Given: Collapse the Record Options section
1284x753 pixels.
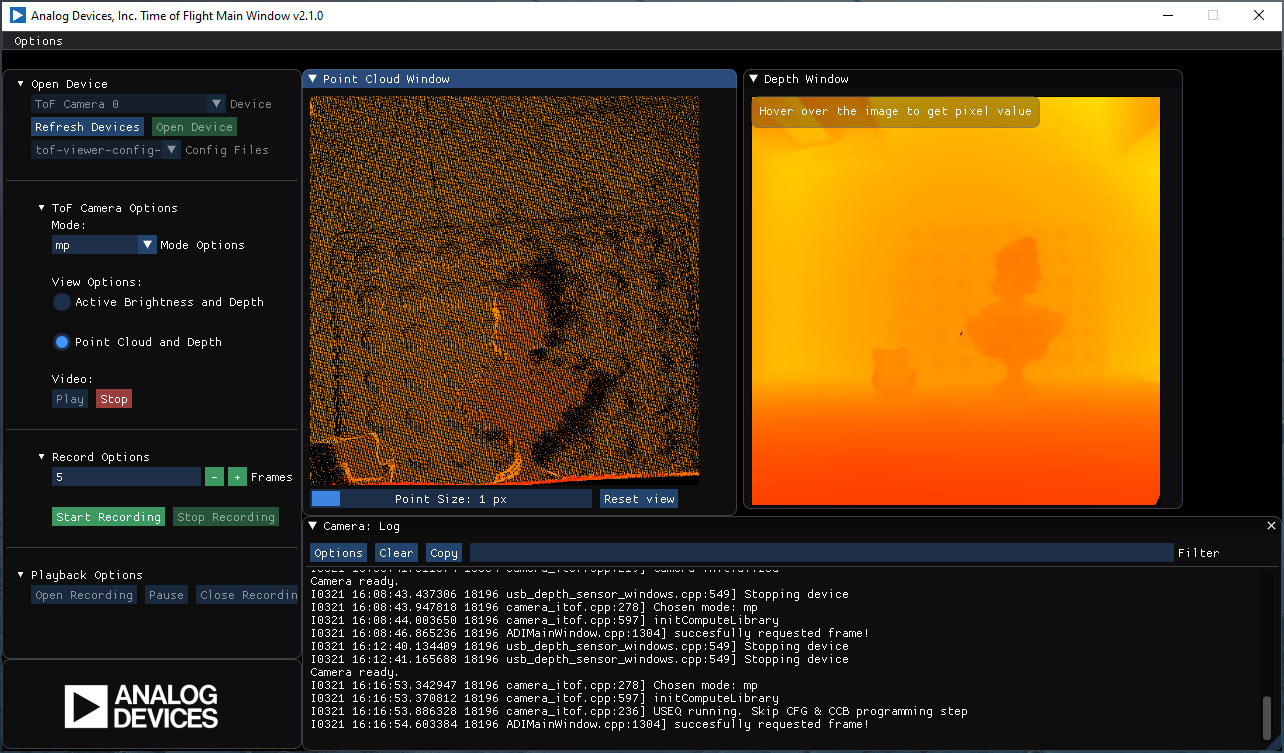Looking at the screenshot, I should (x=42, y=457).
